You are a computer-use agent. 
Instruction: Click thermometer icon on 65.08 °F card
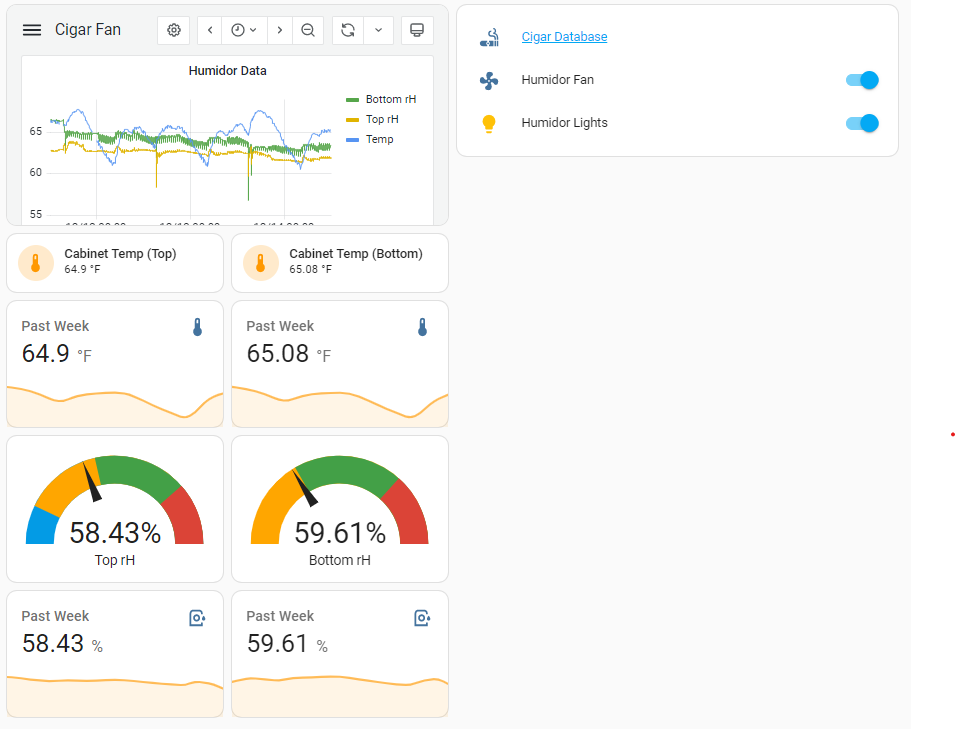click(x=423, y=327)
